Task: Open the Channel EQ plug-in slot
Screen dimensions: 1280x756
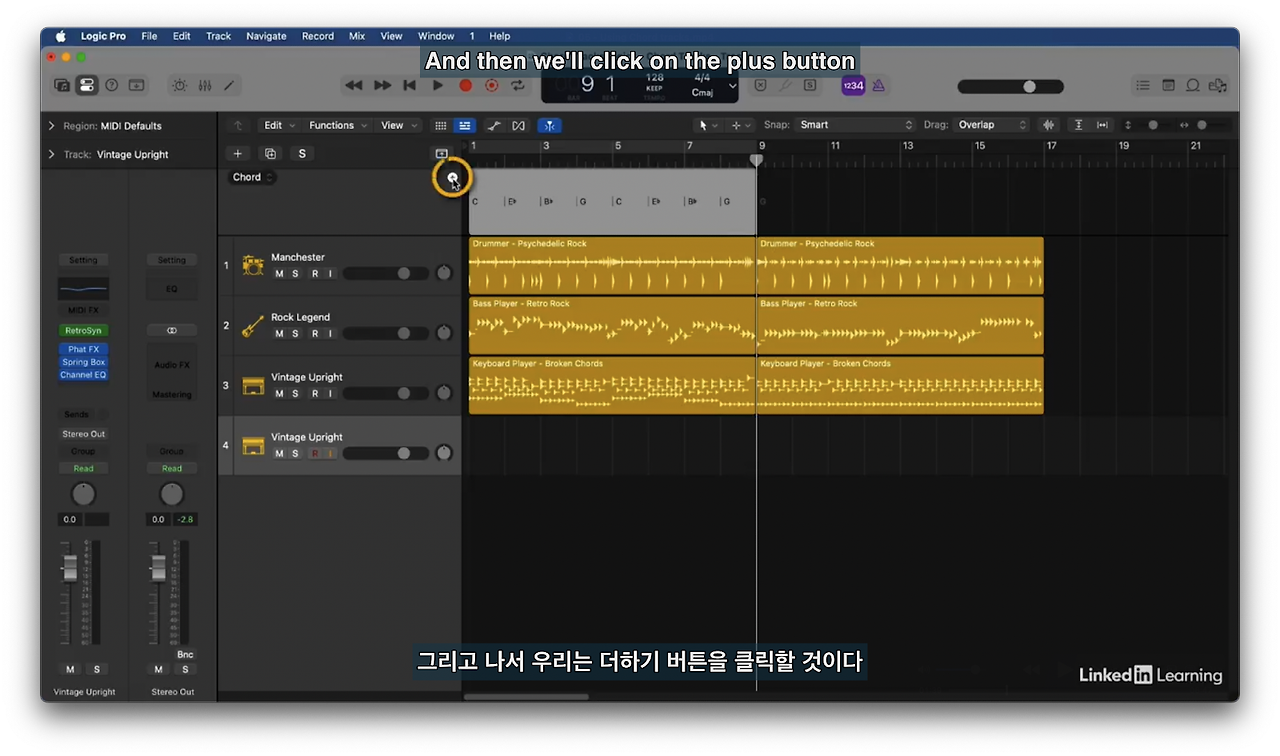Action: [84, 375]
